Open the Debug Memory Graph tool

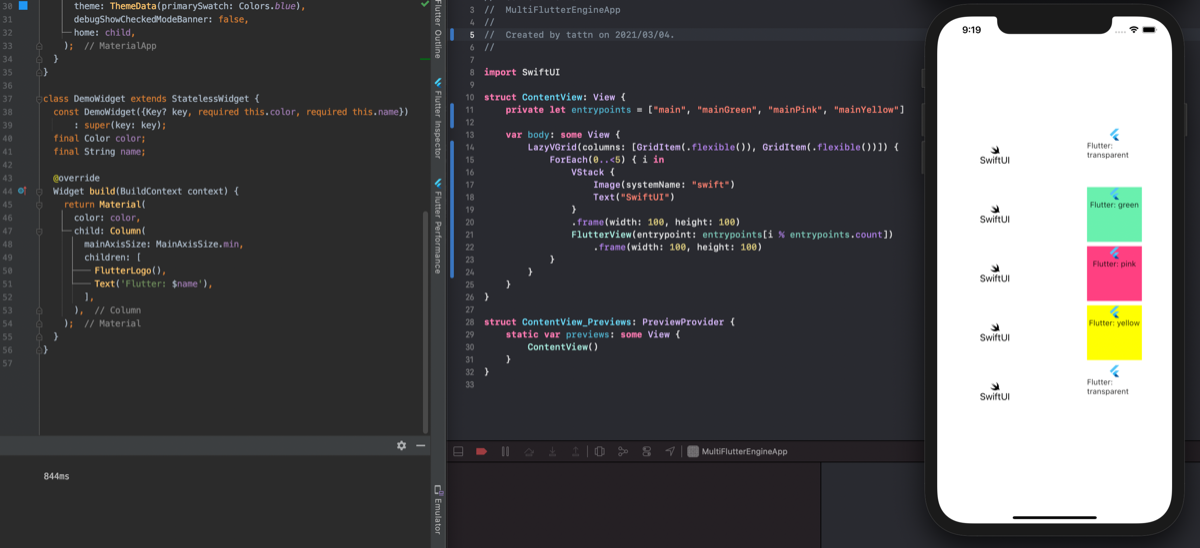pos(623,451)
